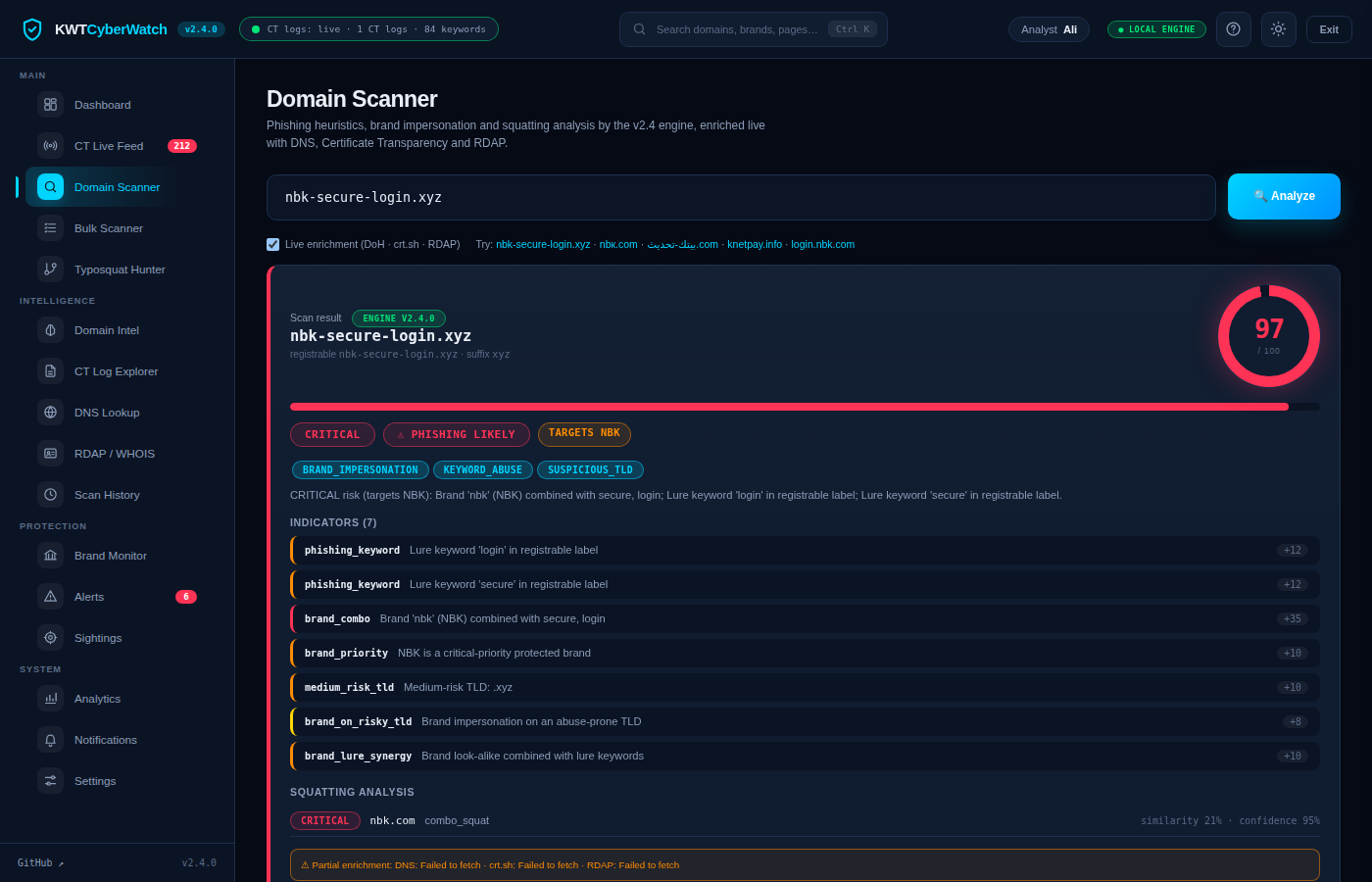Click the BRAND_IMPERSONATION tag
Screen dimensions: 1372x882
[361, 470]
